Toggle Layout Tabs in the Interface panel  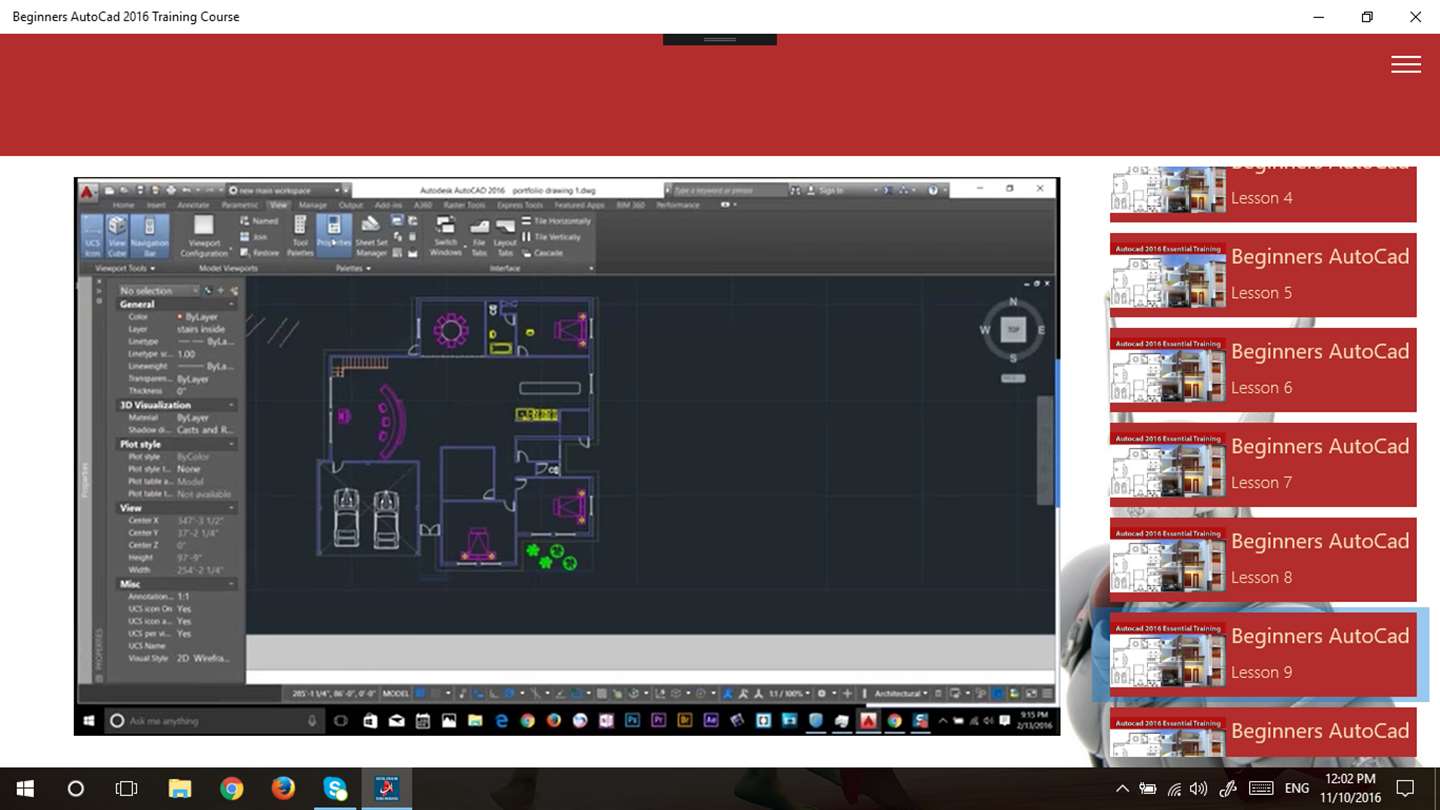(x=505, y=237)
